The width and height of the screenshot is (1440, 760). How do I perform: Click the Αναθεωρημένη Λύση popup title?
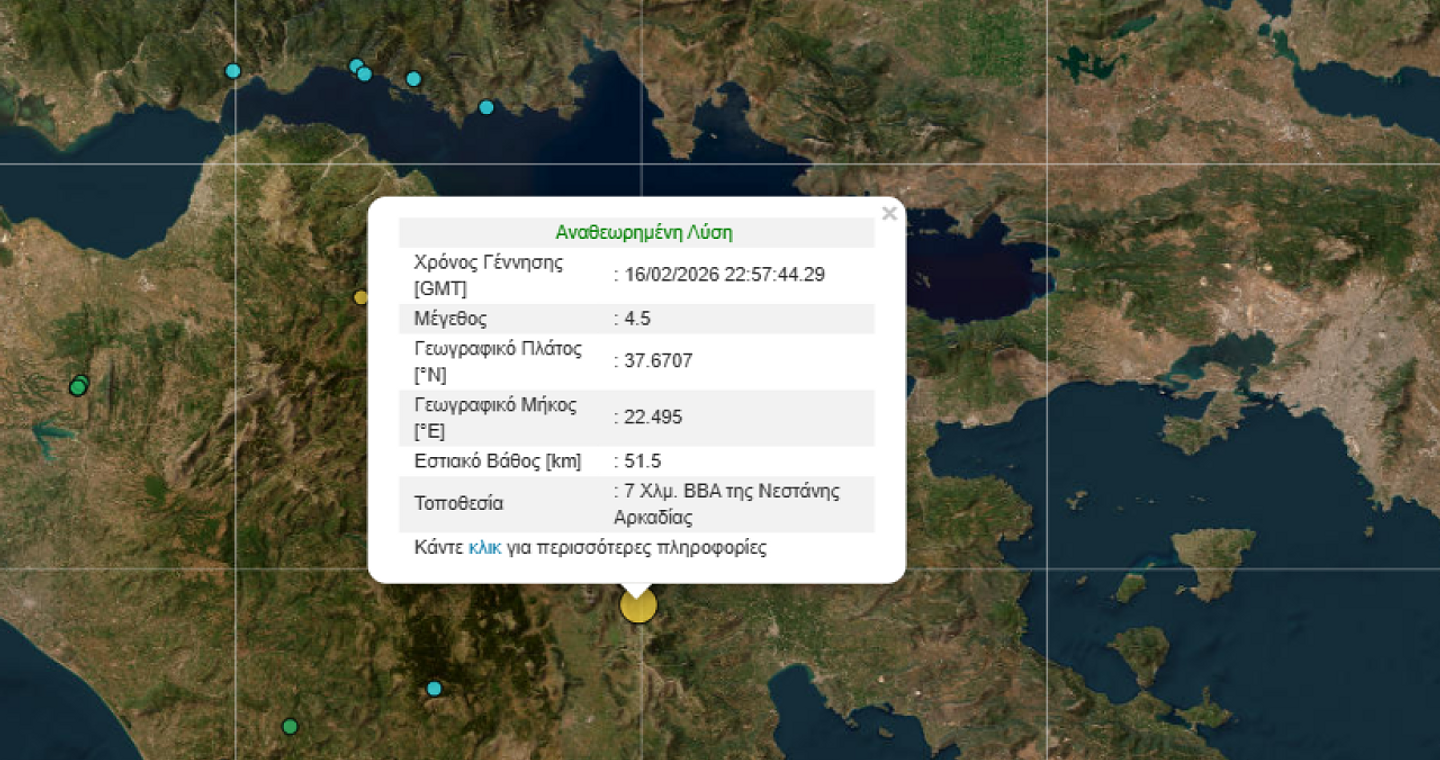pyautogui.click(x=645, y=232)
